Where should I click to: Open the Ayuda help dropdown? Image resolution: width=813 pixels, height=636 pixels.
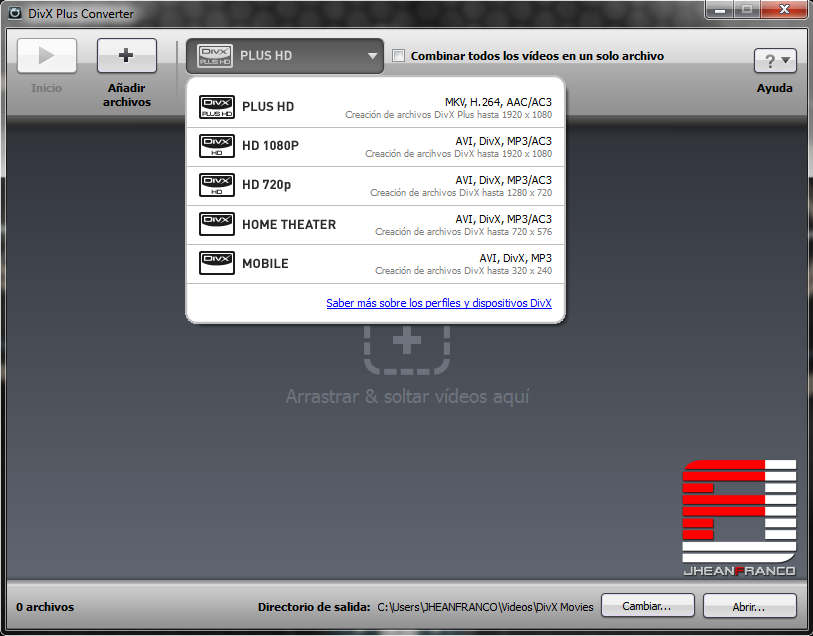pos(775,61)
